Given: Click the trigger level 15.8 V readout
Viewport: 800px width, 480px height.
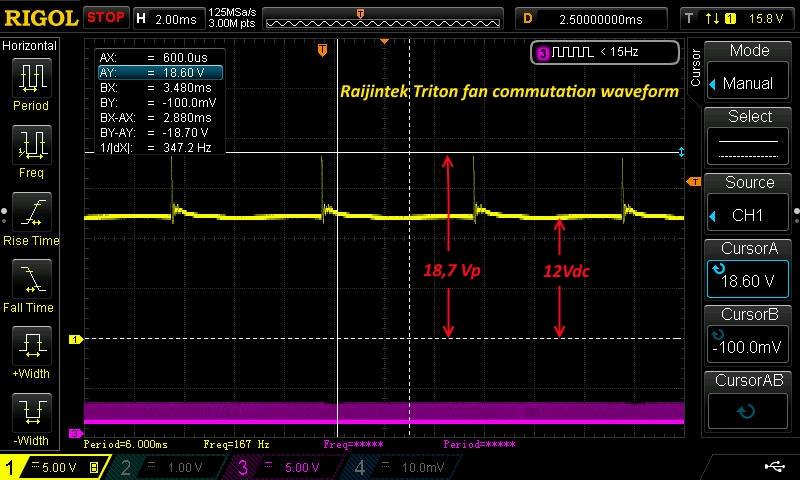Looking at the screenshot, I should tap(766, 19).
